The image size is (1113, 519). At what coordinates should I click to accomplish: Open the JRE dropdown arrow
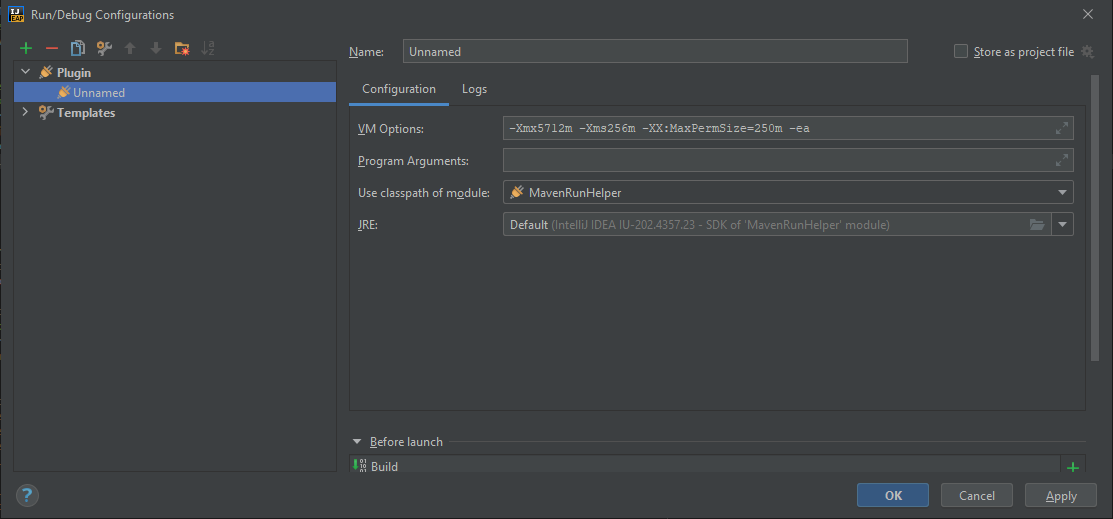tap(1063, 224)
